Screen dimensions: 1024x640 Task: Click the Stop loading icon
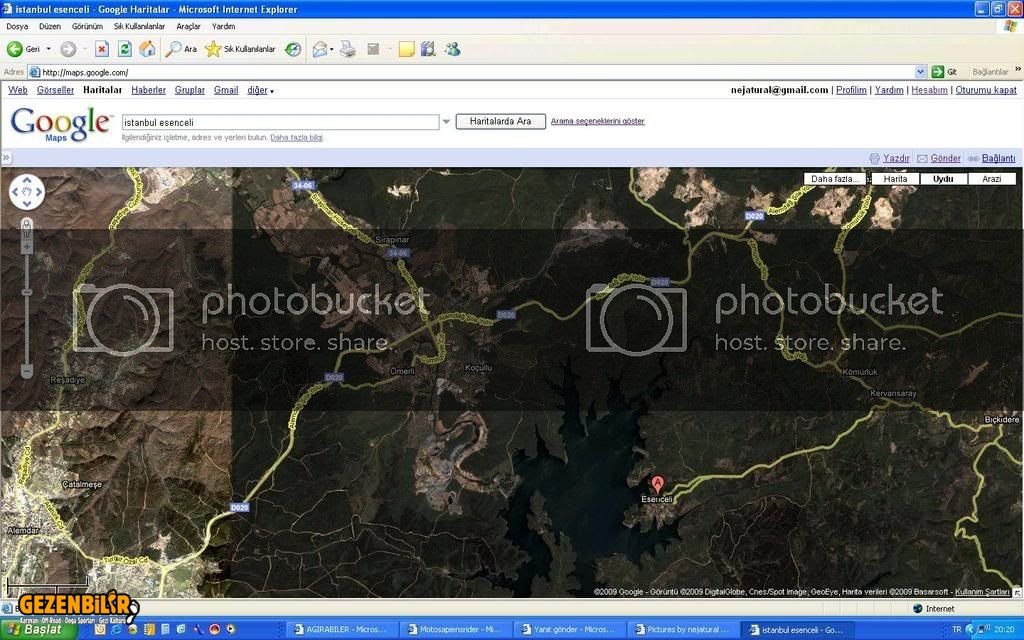[x=101, y=49]
